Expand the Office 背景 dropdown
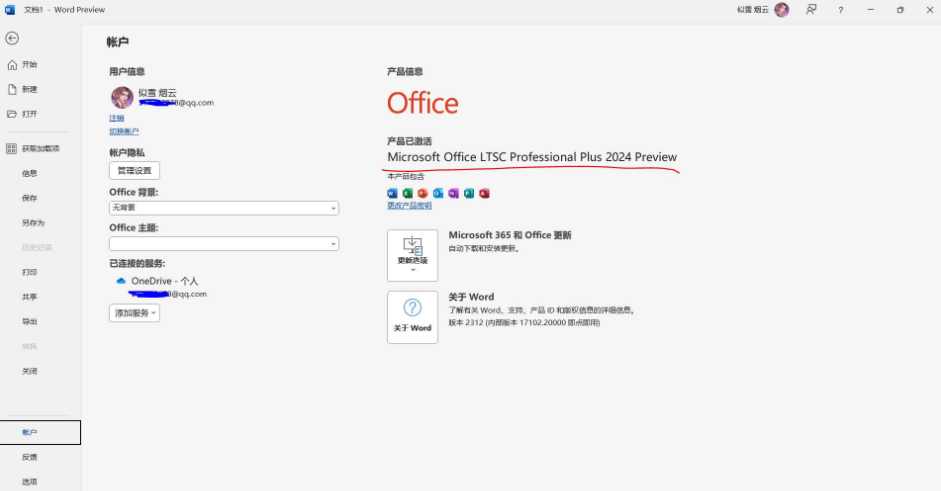This screenshot has height=491, width=941. pyautogui.click(x=224, y=208)
